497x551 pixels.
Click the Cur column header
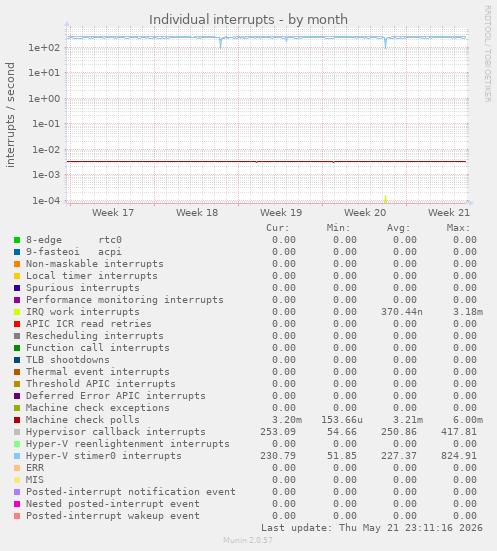pyautogui.click(x=278, y=228)
